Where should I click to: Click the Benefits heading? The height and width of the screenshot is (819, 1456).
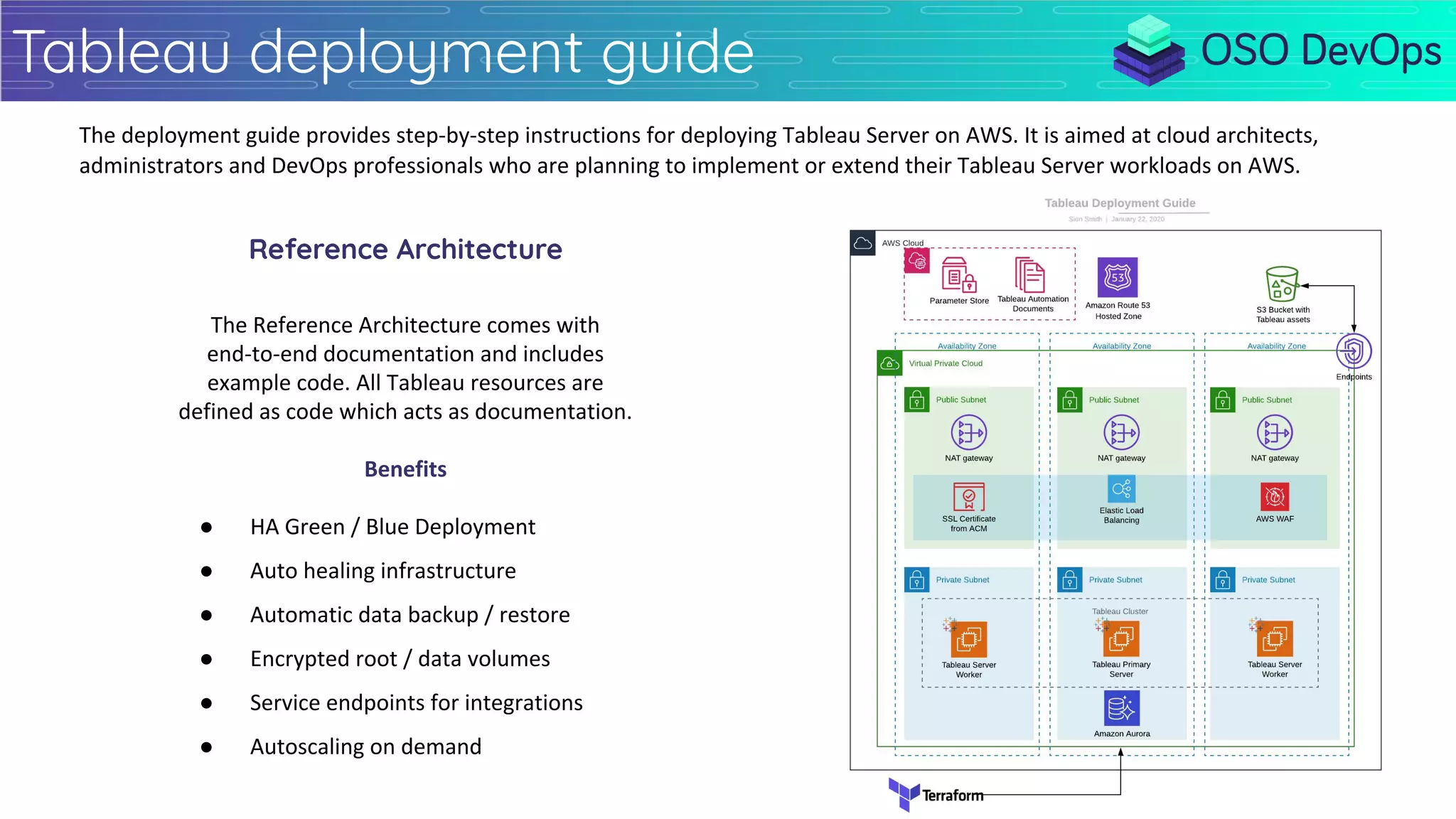coord(405,469)
